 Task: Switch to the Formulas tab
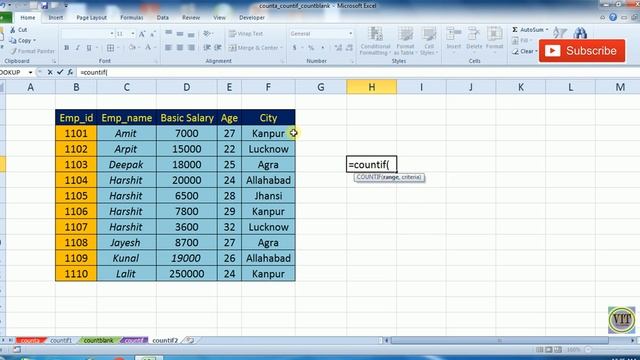(x=131, y=18)
